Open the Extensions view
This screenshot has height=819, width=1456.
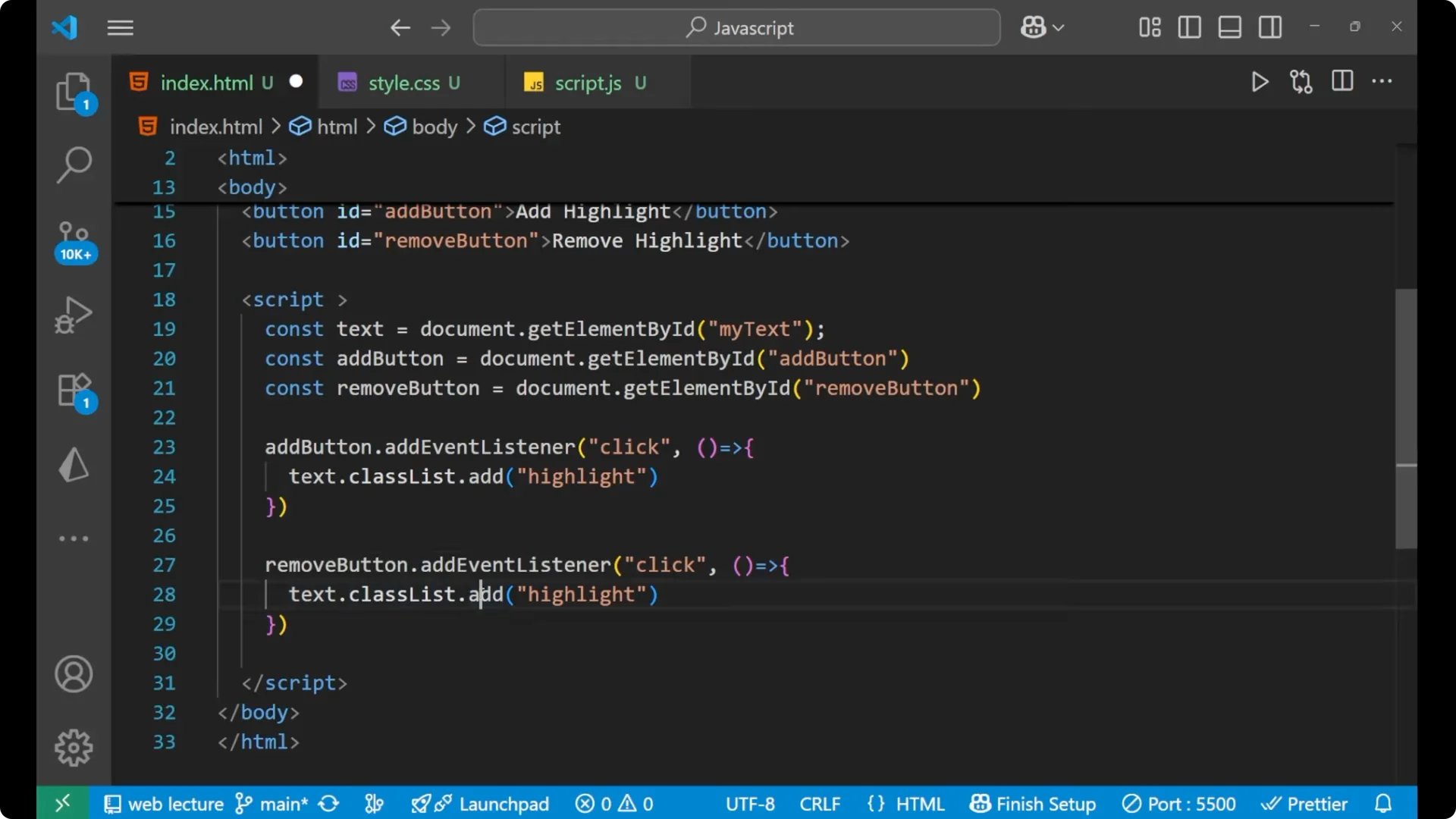point(74,390)
